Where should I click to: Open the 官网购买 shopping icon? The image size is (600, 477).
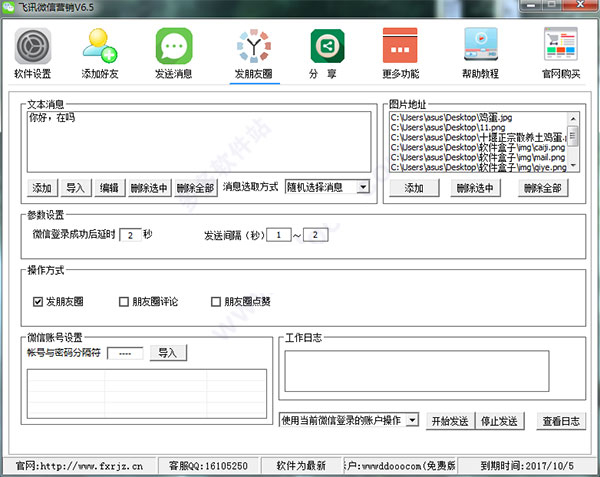pos(561,44)
